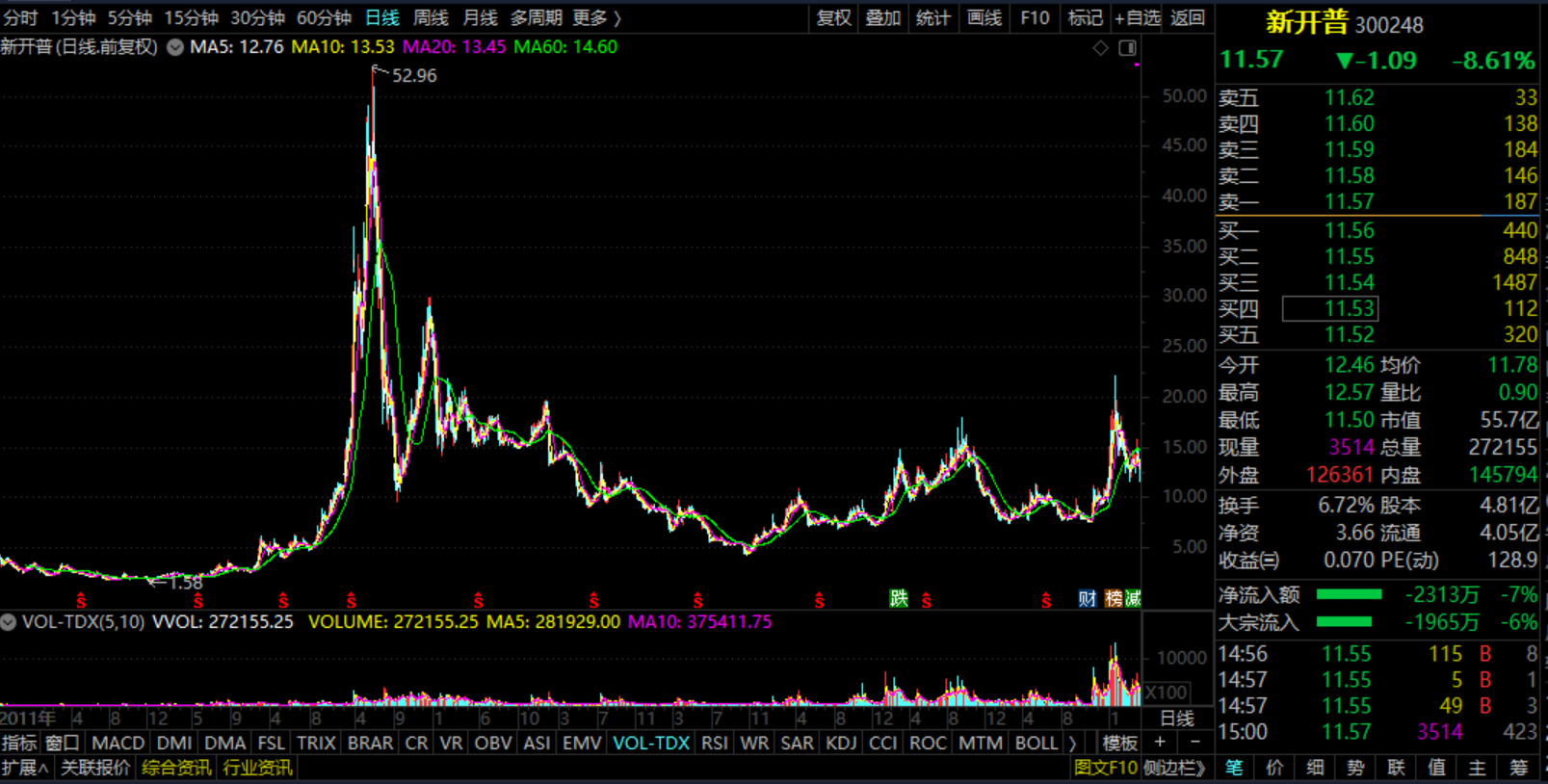Viewport: 1548px width, 784px height.
Task: Open the 窗口 window menu
Action: click(63, 743)
